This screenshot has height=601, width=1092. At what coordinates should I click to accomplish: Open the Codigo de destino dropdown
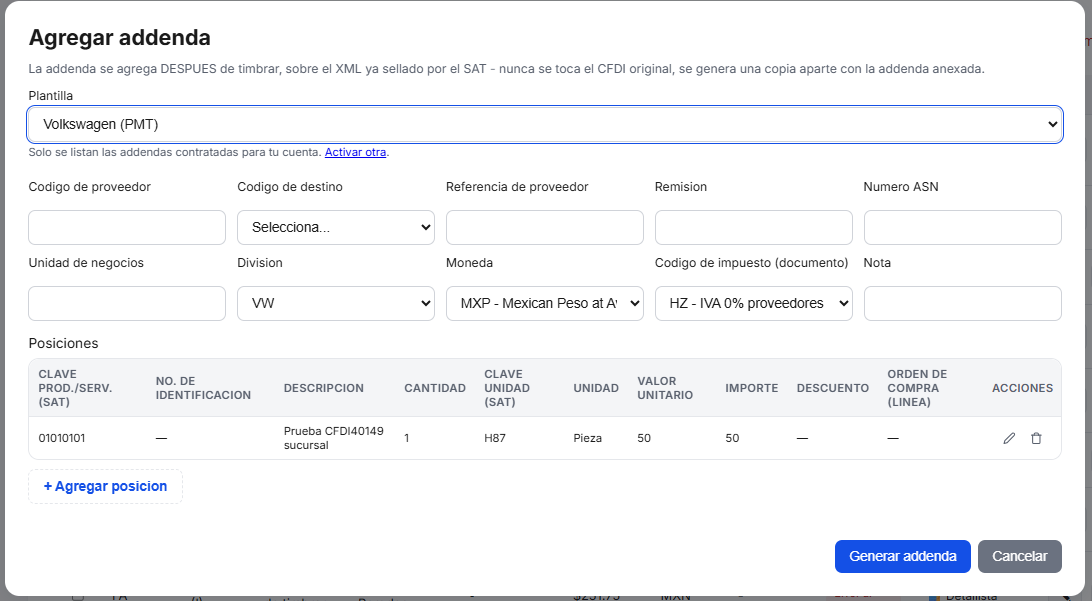pos(336,227)
